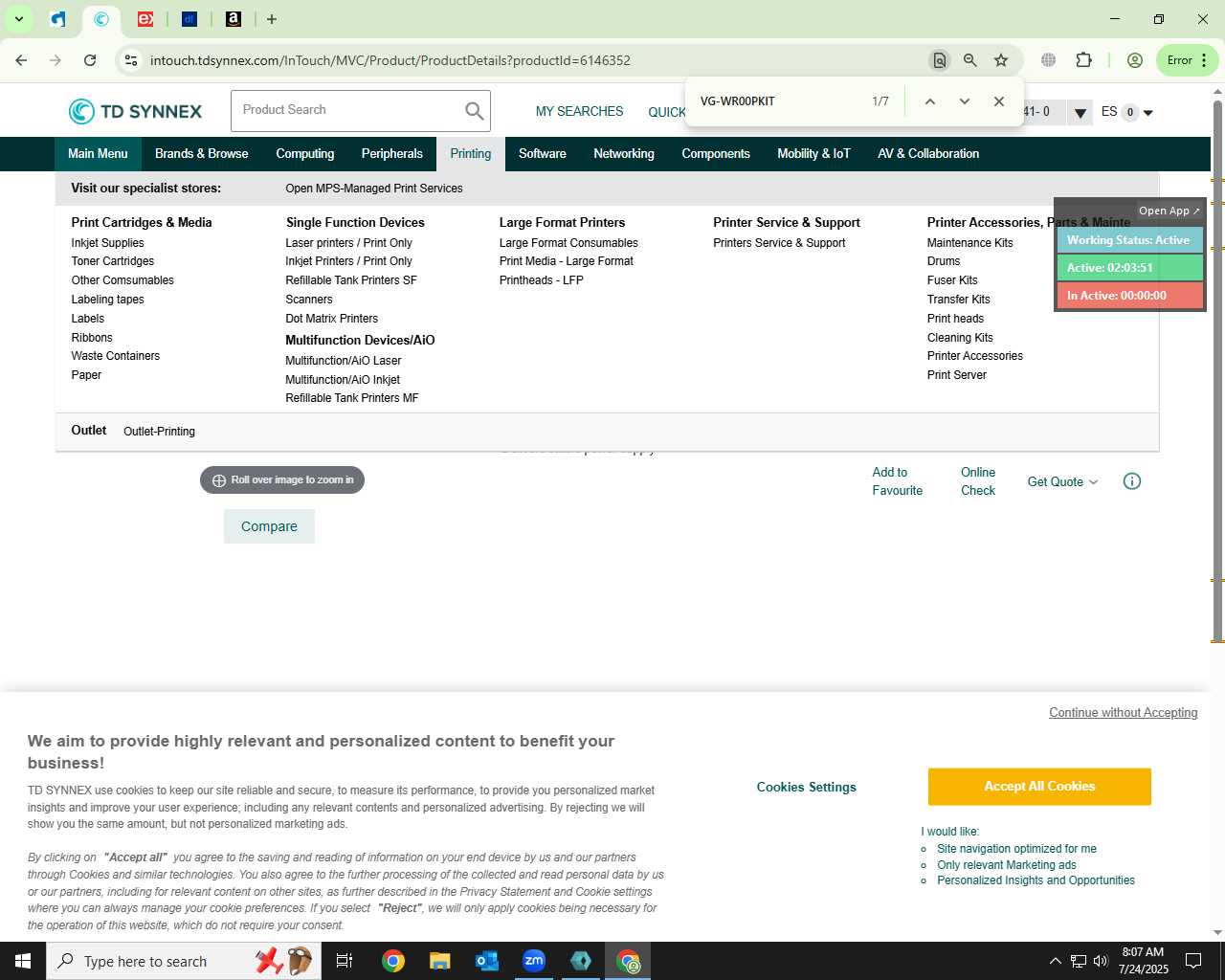Reload the page
This screenshot has height=980, width=1225.
90,60
